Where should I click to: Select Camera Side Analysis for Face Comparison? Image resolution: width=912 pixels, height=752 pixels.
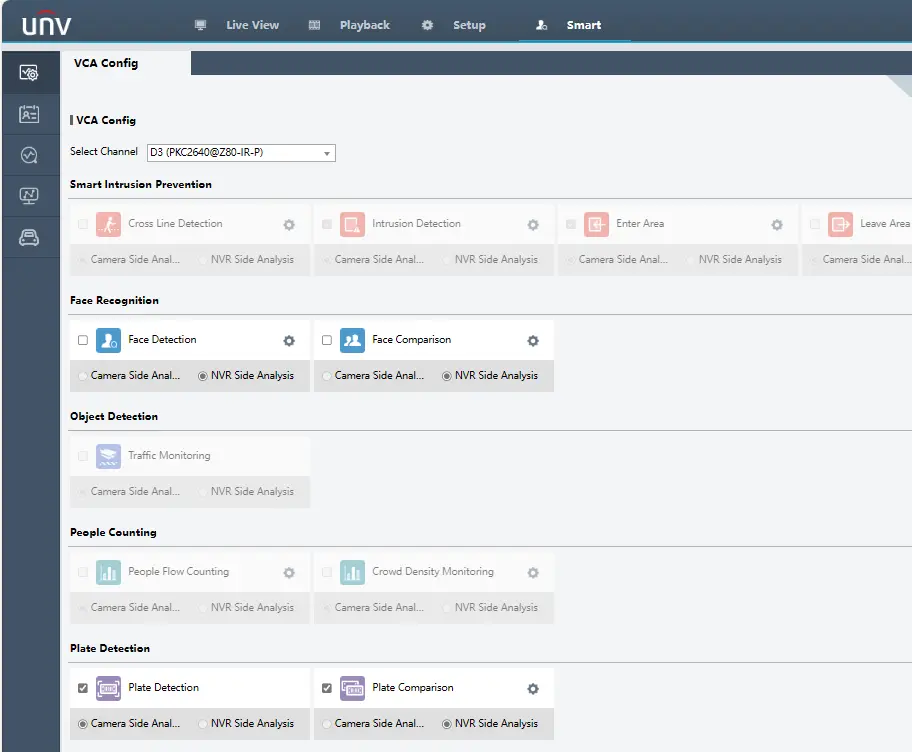(x=327, y=376)
